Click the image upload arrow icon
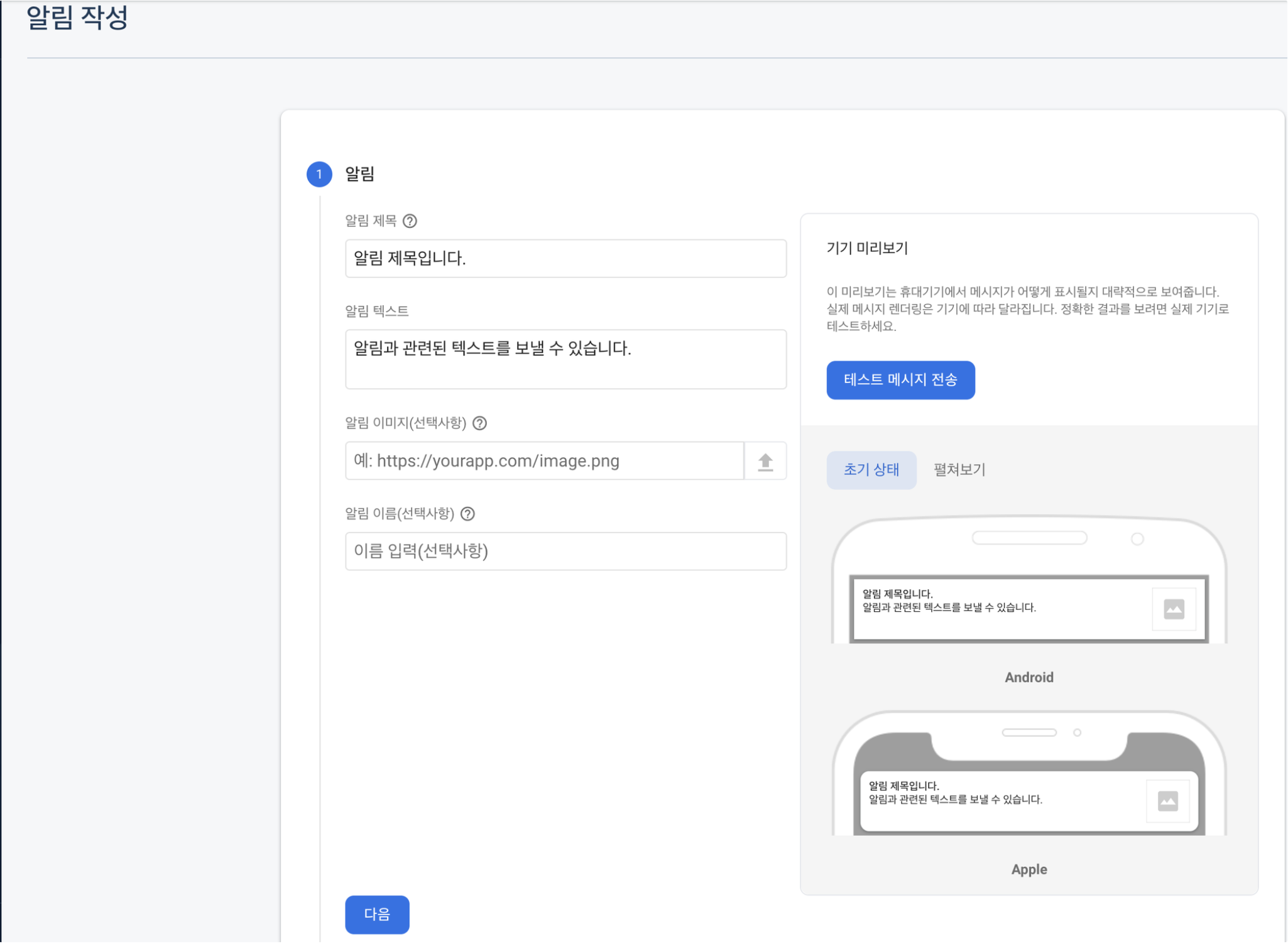The height and width of the screenshot is (951, 1288). [765, 462]
